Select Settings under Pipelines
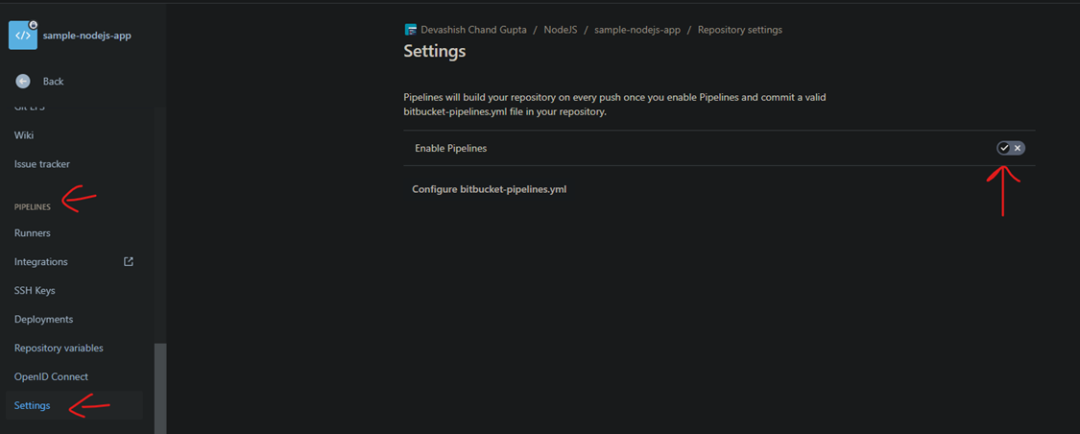The width and height of the screenshot is (1080, 434). (32, 406)
